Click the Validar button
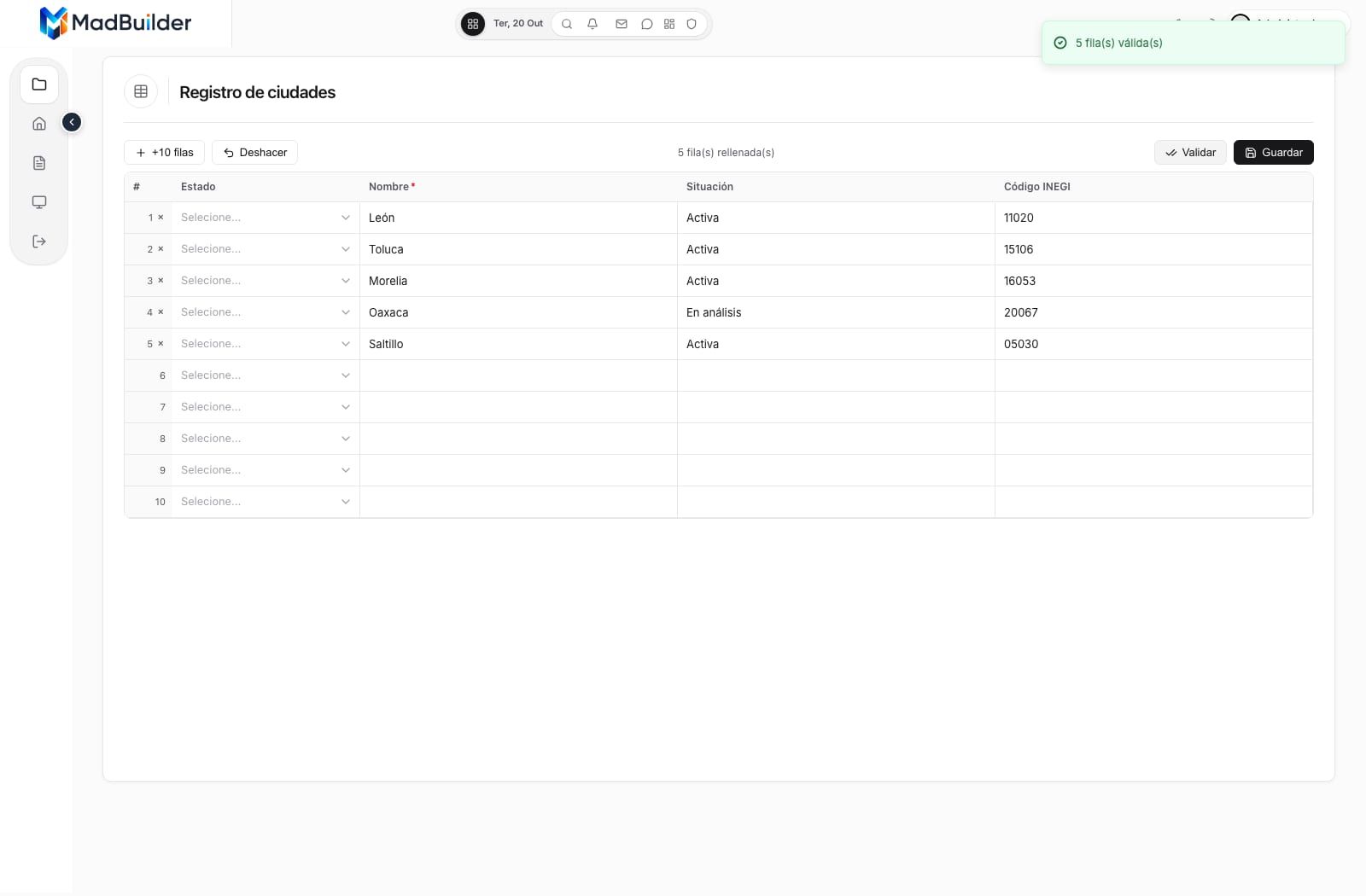The image size is (1366, 896). point(1190,153)
